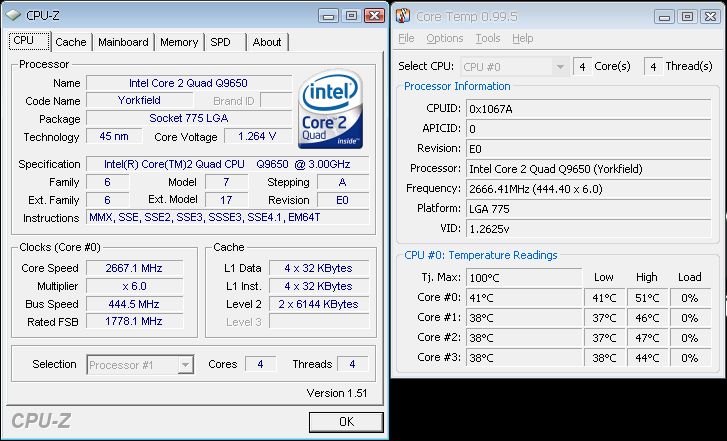The height and width of the screenshot is (441, 727).
Task: Click Core #0 High temperature '51°C'
Action: (x=647, y=298)
